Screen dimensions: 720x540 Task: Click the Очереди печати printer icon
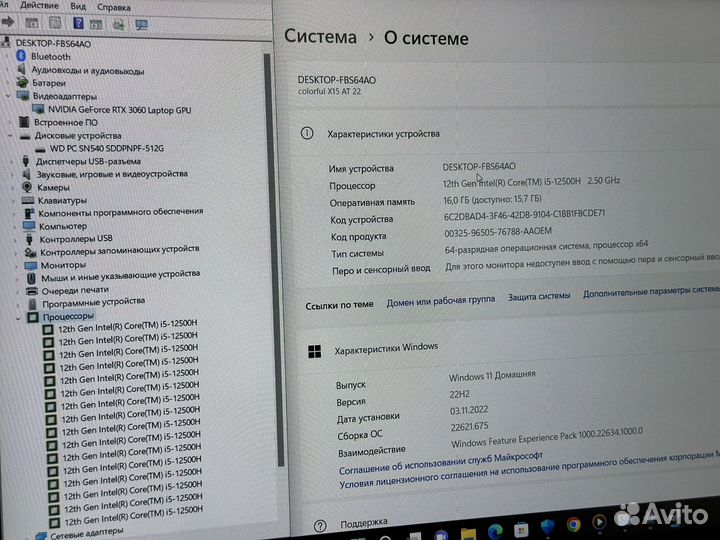32,291
